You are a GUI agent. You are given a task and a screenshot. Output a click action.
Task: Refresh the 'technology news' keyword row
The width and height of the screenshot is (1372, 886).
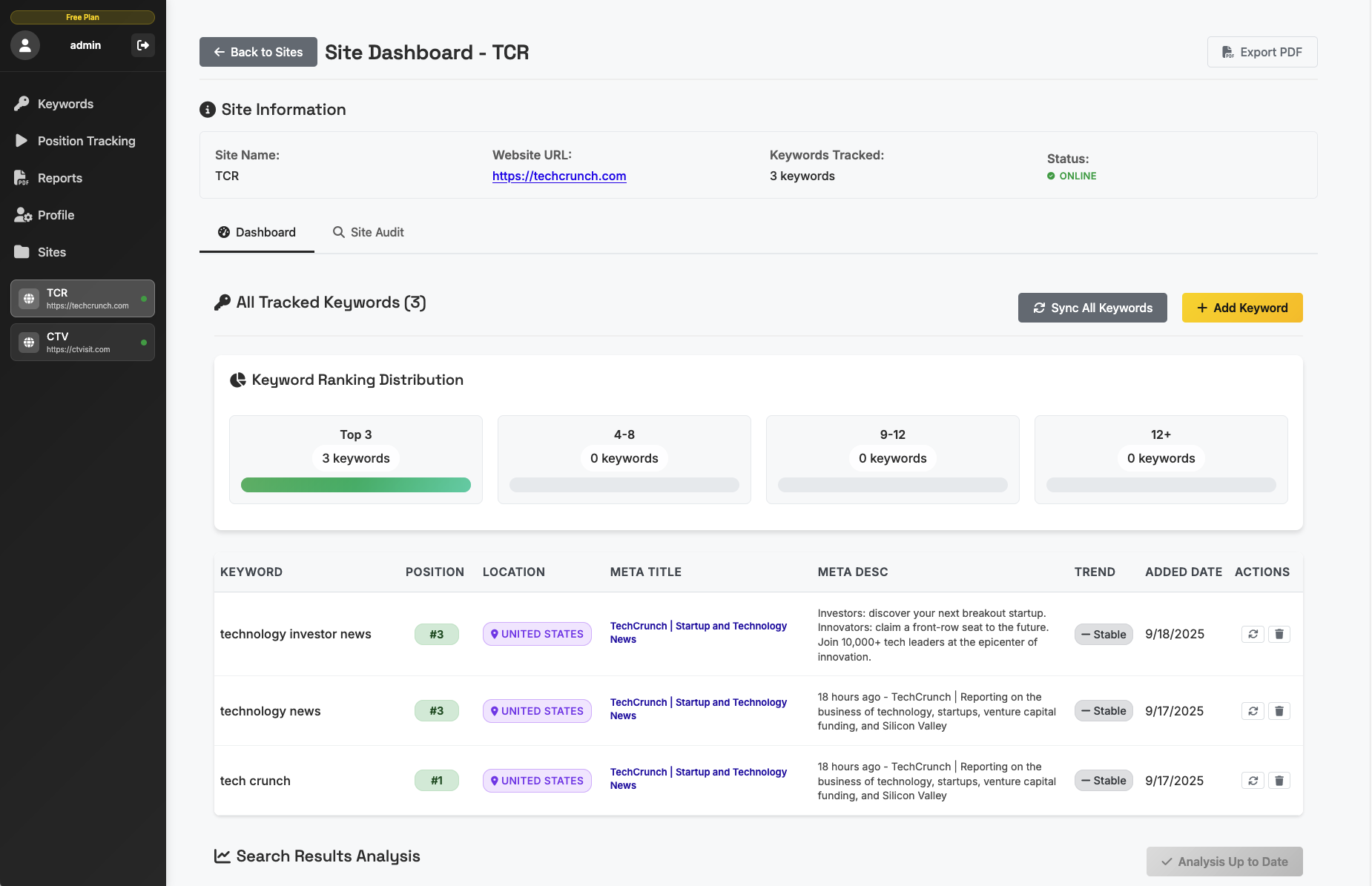click(1253, 711)
